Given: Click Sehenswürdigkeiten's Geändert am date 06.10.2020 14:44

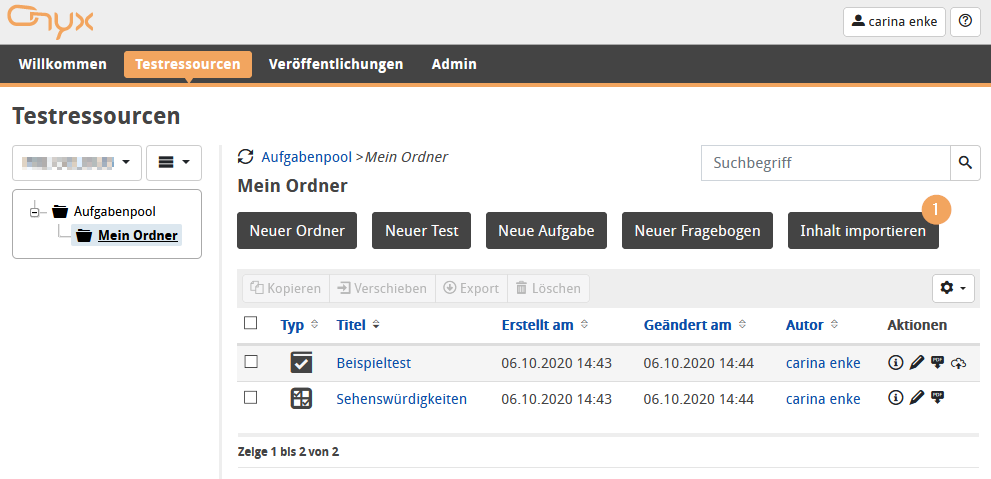Looking at the screenshot, I should coord(698,399).
